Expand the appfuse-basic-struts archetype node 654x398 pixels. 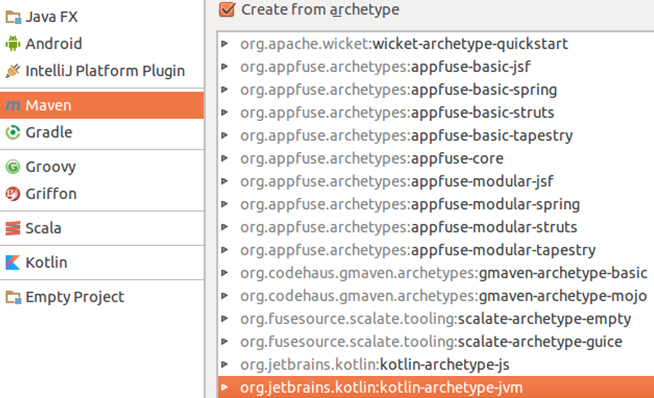(224, 113)
